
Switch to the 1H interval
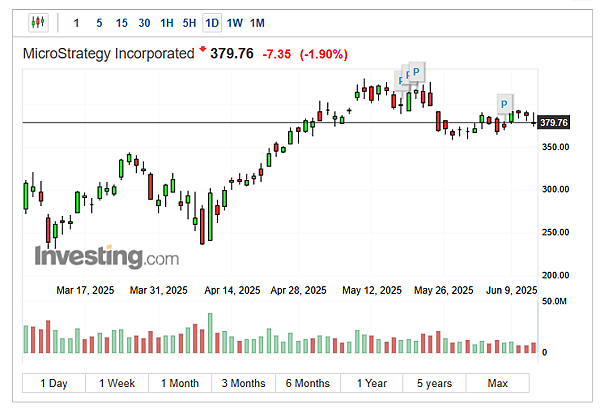click(x=167, y=23)
